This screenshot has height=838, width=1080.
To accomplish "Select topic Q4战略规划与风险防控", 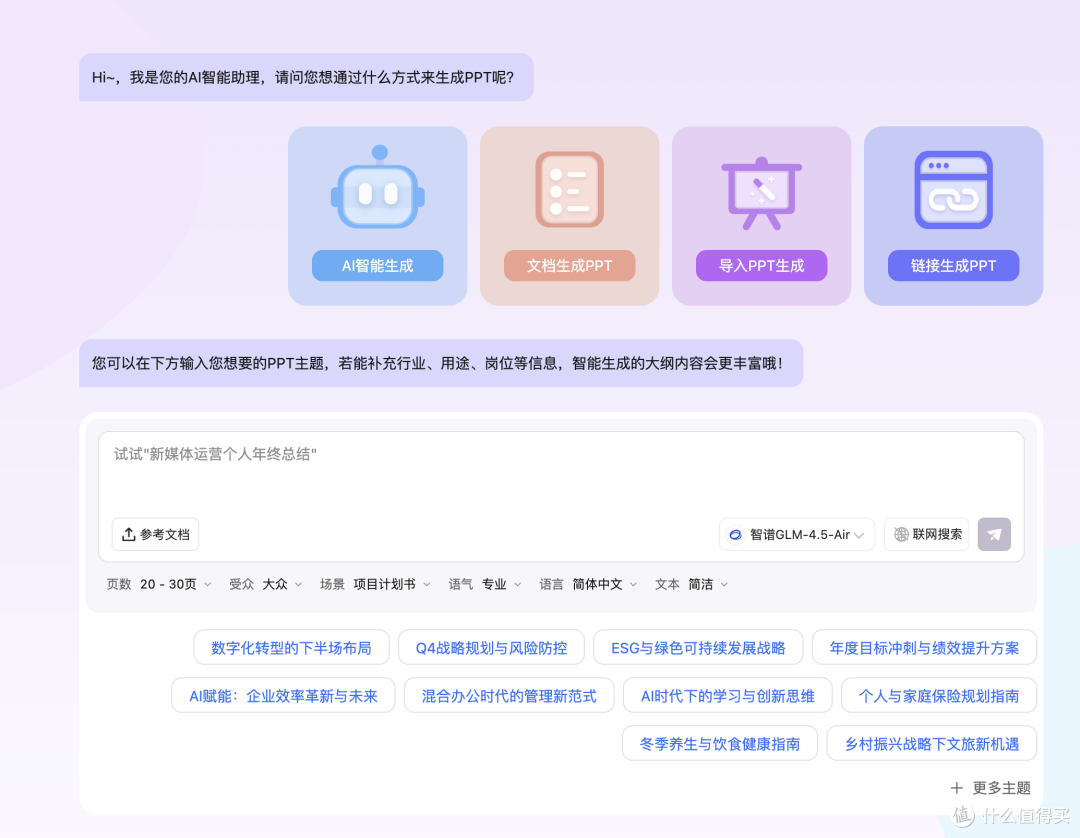I will point(491,647).
